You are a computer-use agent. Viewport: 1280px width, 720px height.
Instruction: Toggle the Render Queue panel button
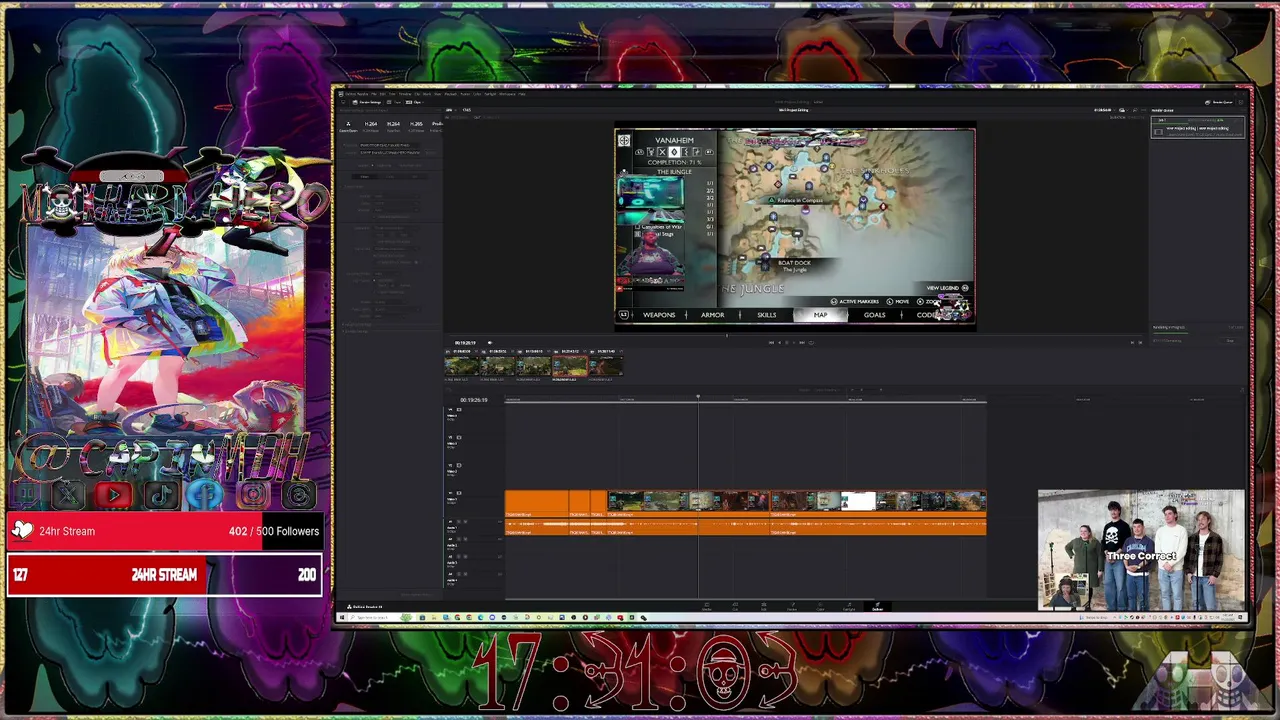[1219, 102]
